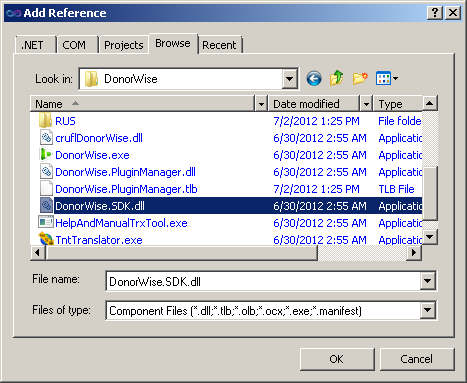Click the Add Reference title bar icon

14,13
